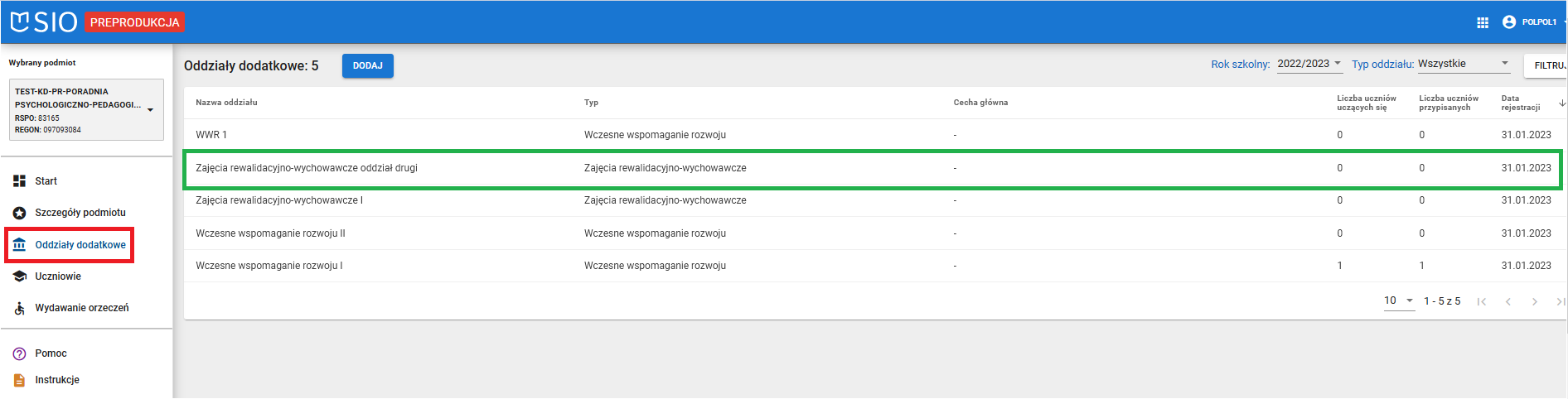Open Szczegóły podmiotu in the sidebar
1568x399 pixels.
coord(80,213)
